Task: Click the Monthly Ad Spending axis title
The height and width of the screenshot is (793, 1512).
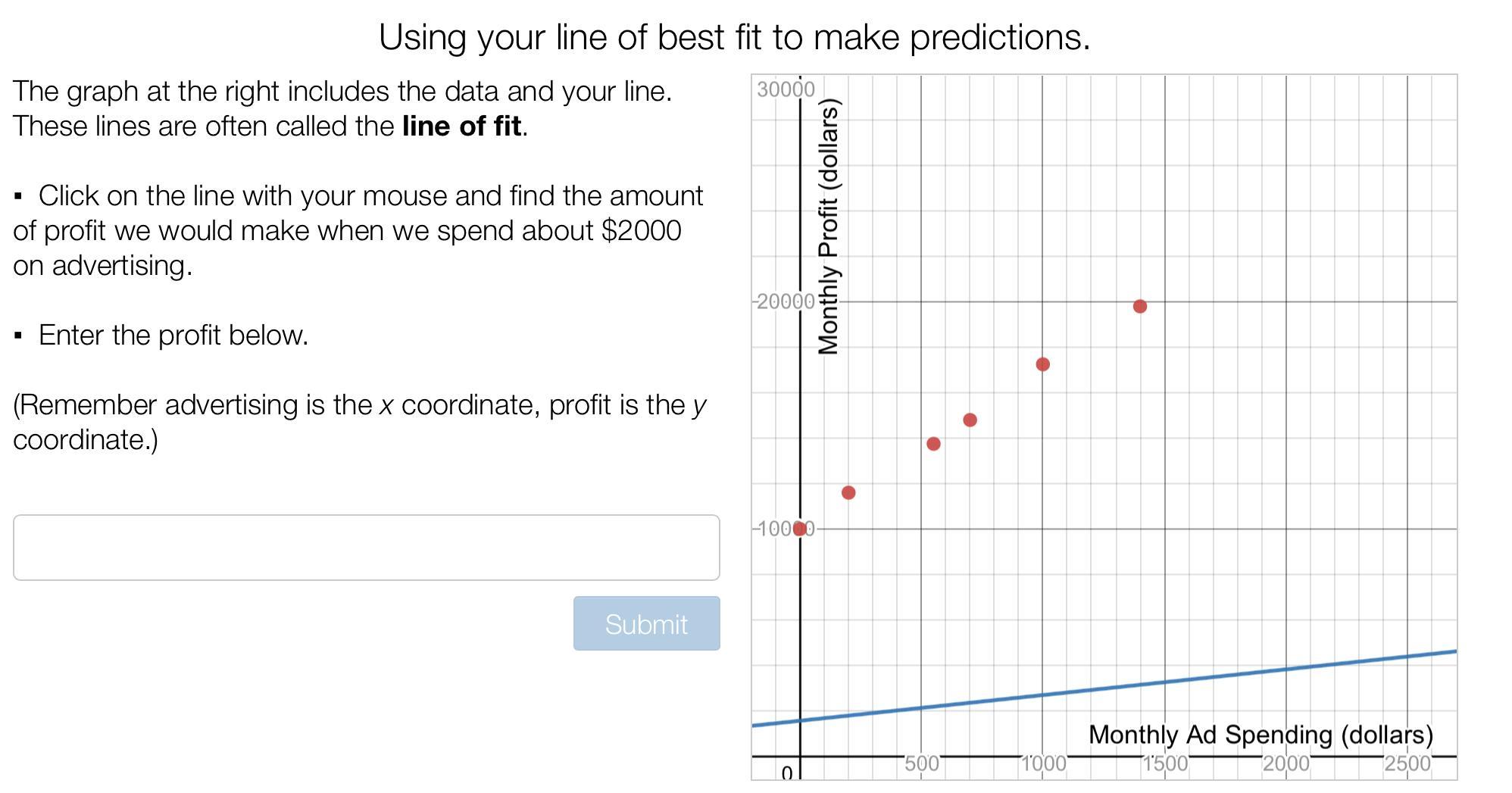Action: pos(1261,735)
